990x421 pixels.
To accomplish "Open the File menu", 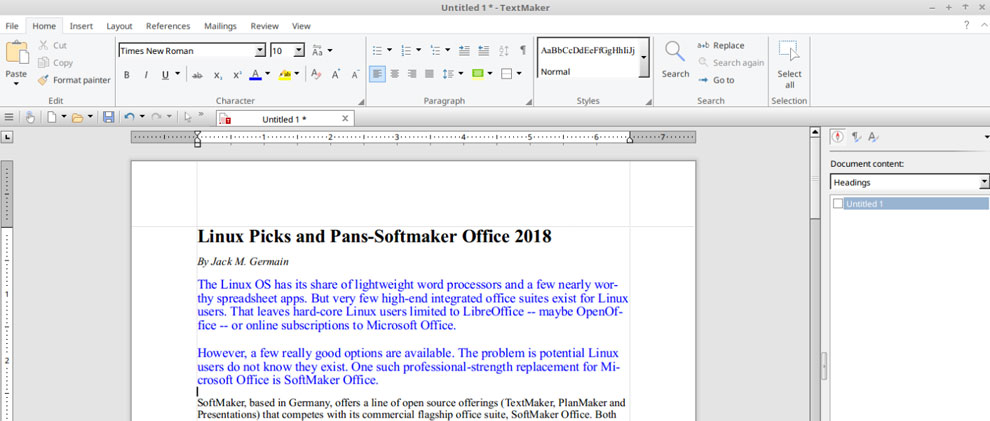I will click(x=12, y=26).
